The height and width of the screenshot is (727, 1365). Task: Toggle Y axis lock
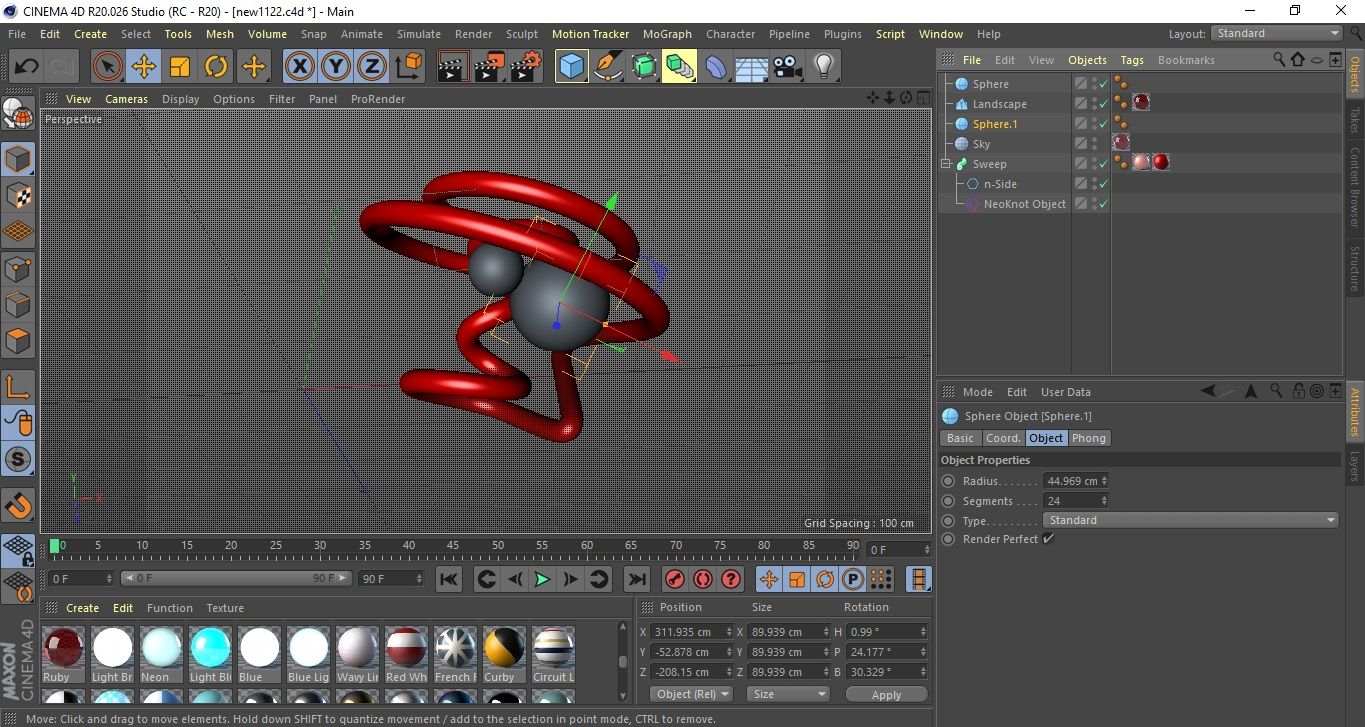[x=336, y=67]
